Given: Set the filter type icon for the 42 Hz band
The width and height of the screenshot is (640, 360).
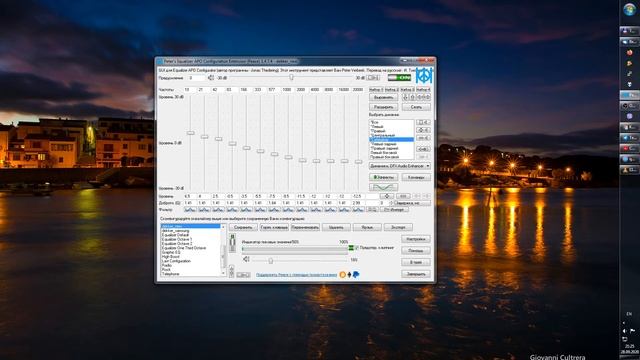Looking at the screenshot, I should coord(218,209).
